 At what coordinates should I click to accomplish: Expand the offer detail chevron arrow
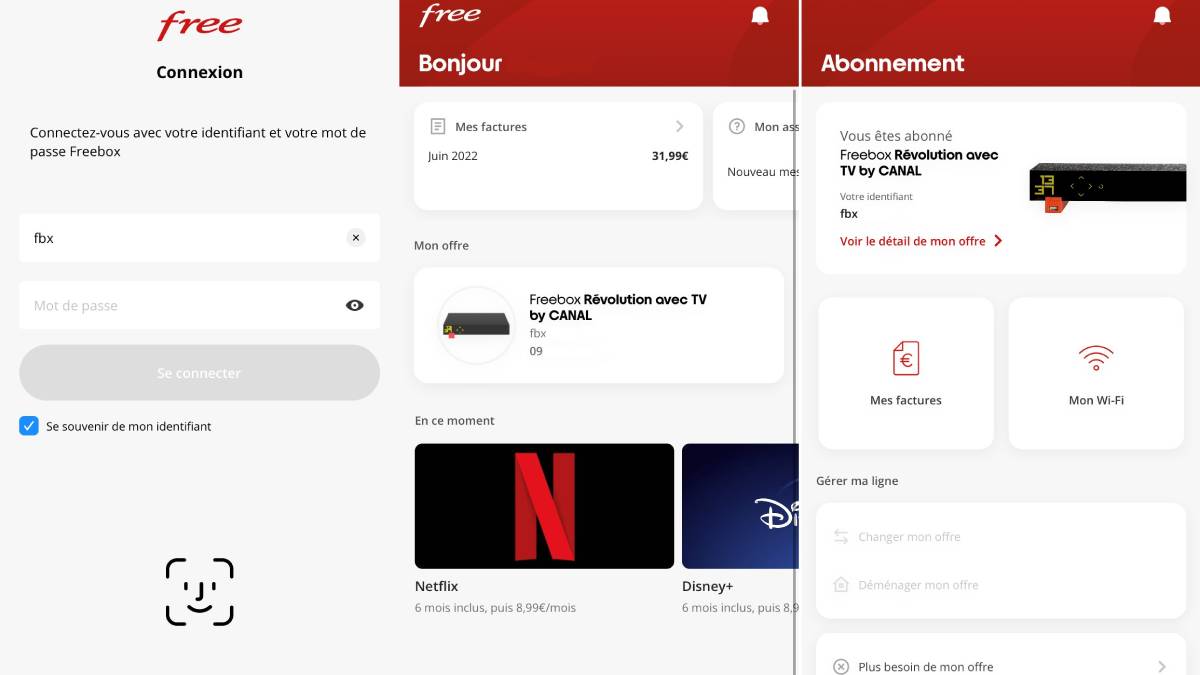(x=998, y=241)
